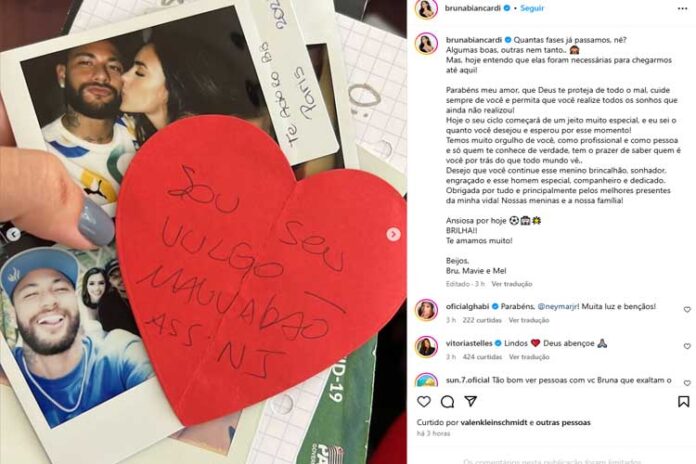696x464 pixels.
Task: Open the outras pessoas likes list
Action: (563, 423)
